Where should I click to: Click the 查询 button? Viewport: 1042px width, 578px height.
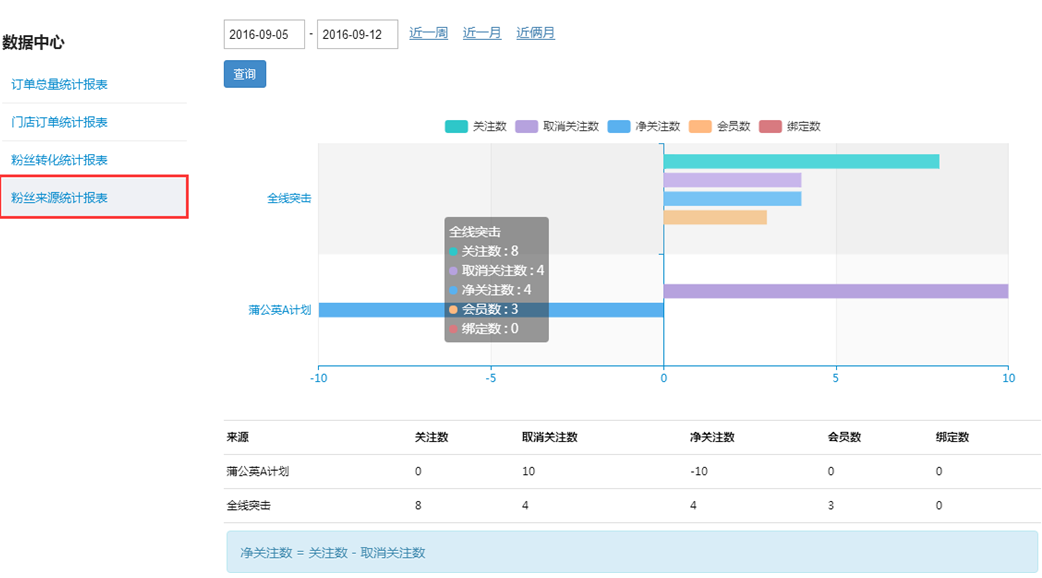(x=244, y=75)
